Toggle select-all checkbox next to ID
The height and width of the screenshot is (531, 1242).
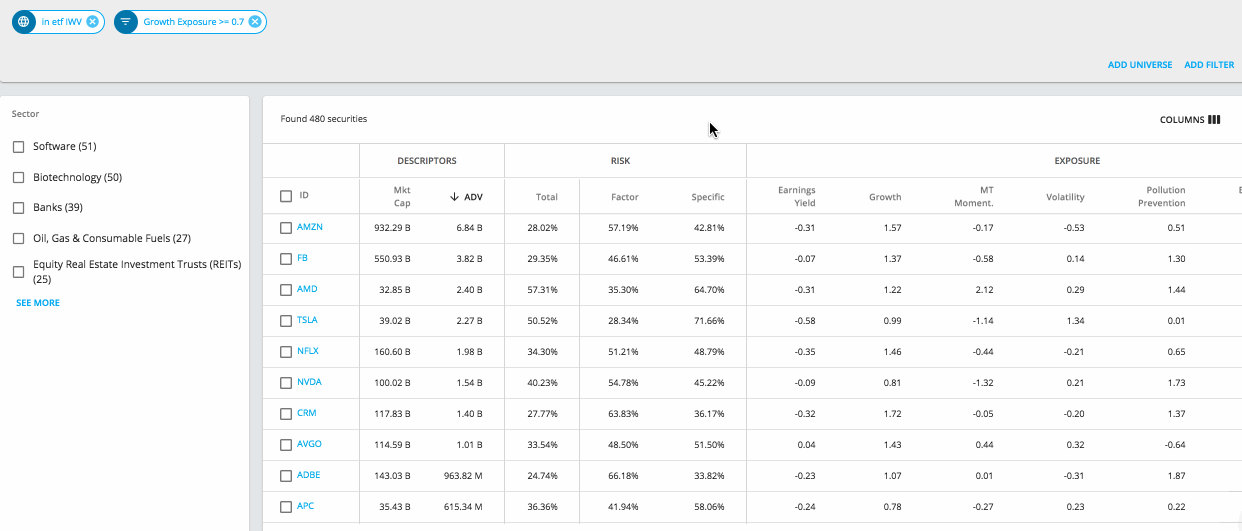(286, 197)
